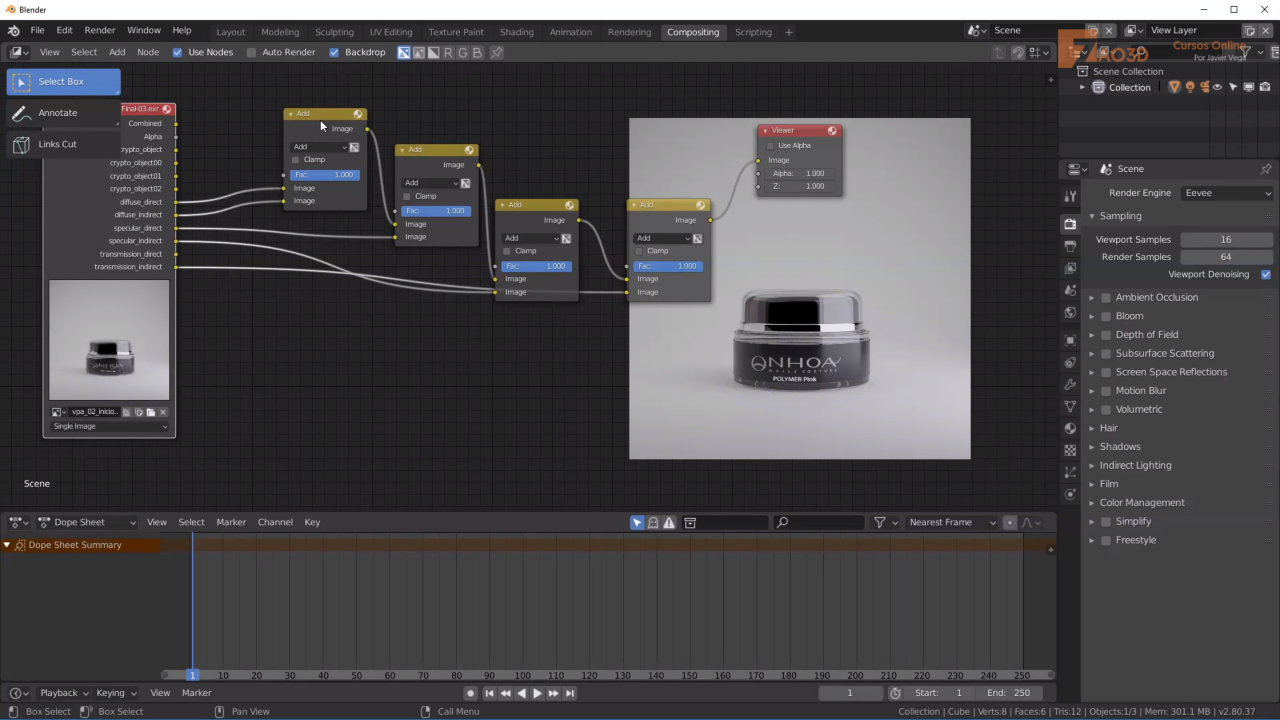The width and height of the screenshot is (1280, 720).
Task: Open Material properties tab icon
Action: coord(1070,428)
